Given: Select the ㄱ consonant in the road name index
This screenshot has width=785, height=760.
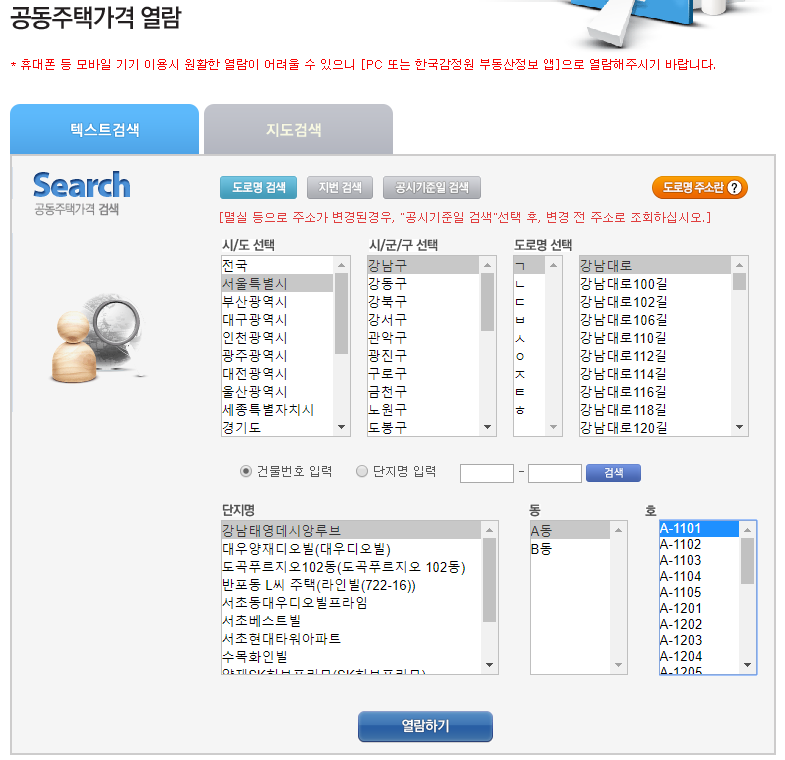Looking at the screenshot, I should [x=529, y=265].
